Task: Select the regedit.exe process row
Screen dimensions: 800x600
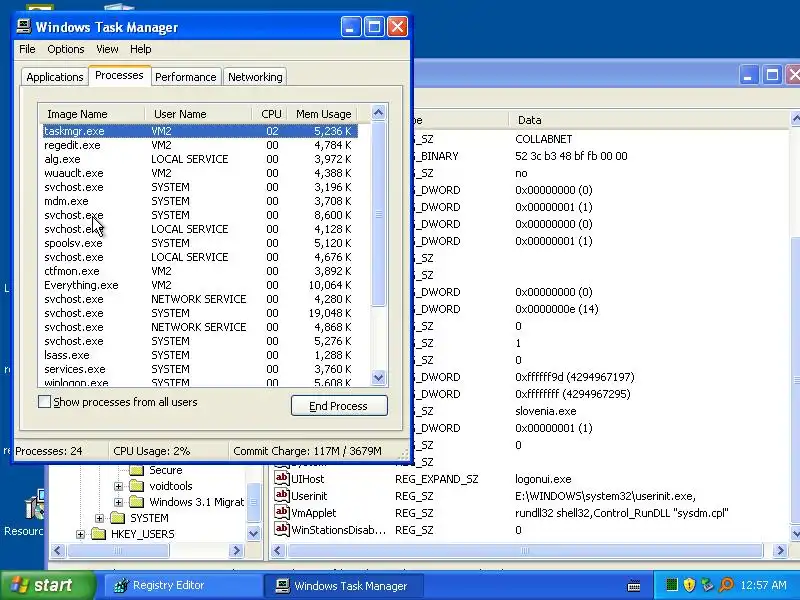Action: 200,145
